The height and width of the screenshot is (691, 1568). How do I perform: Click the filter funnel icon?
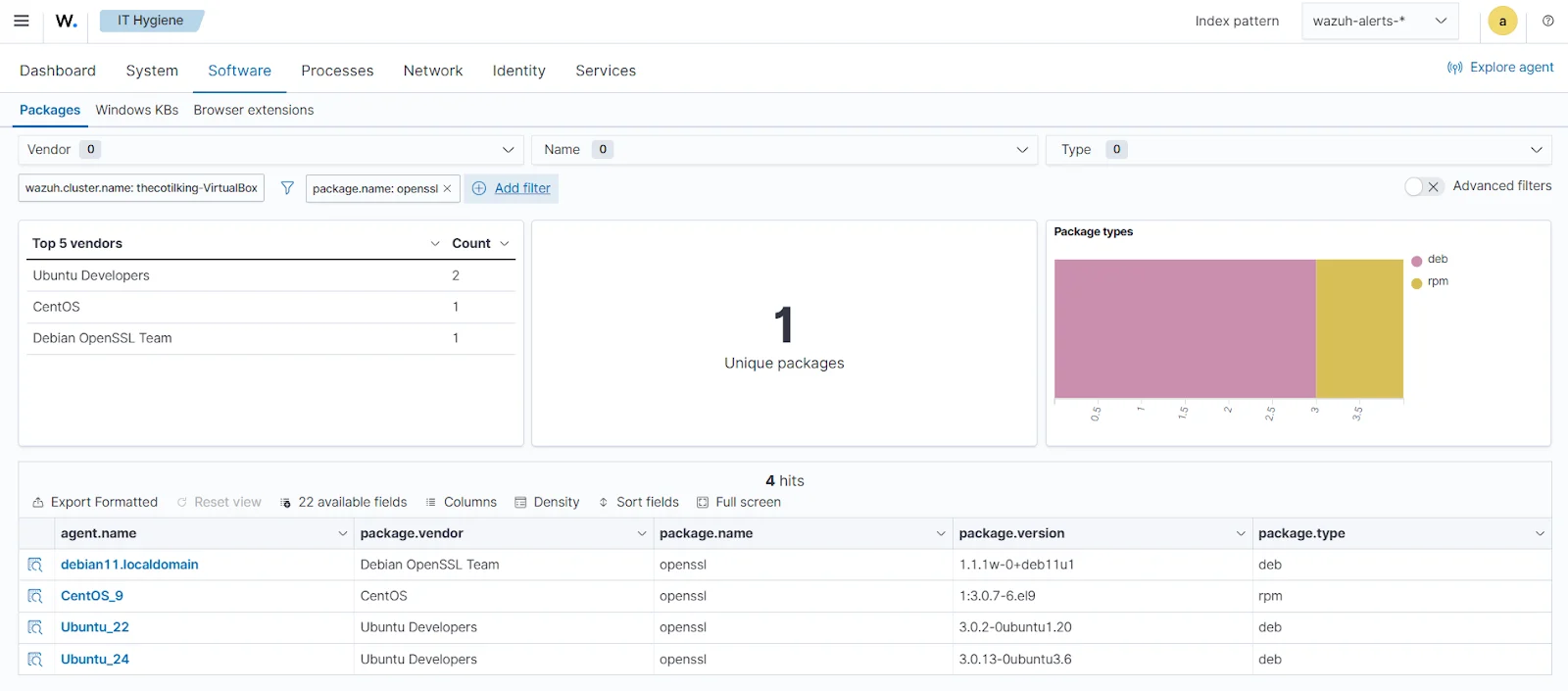click(287, 188)
